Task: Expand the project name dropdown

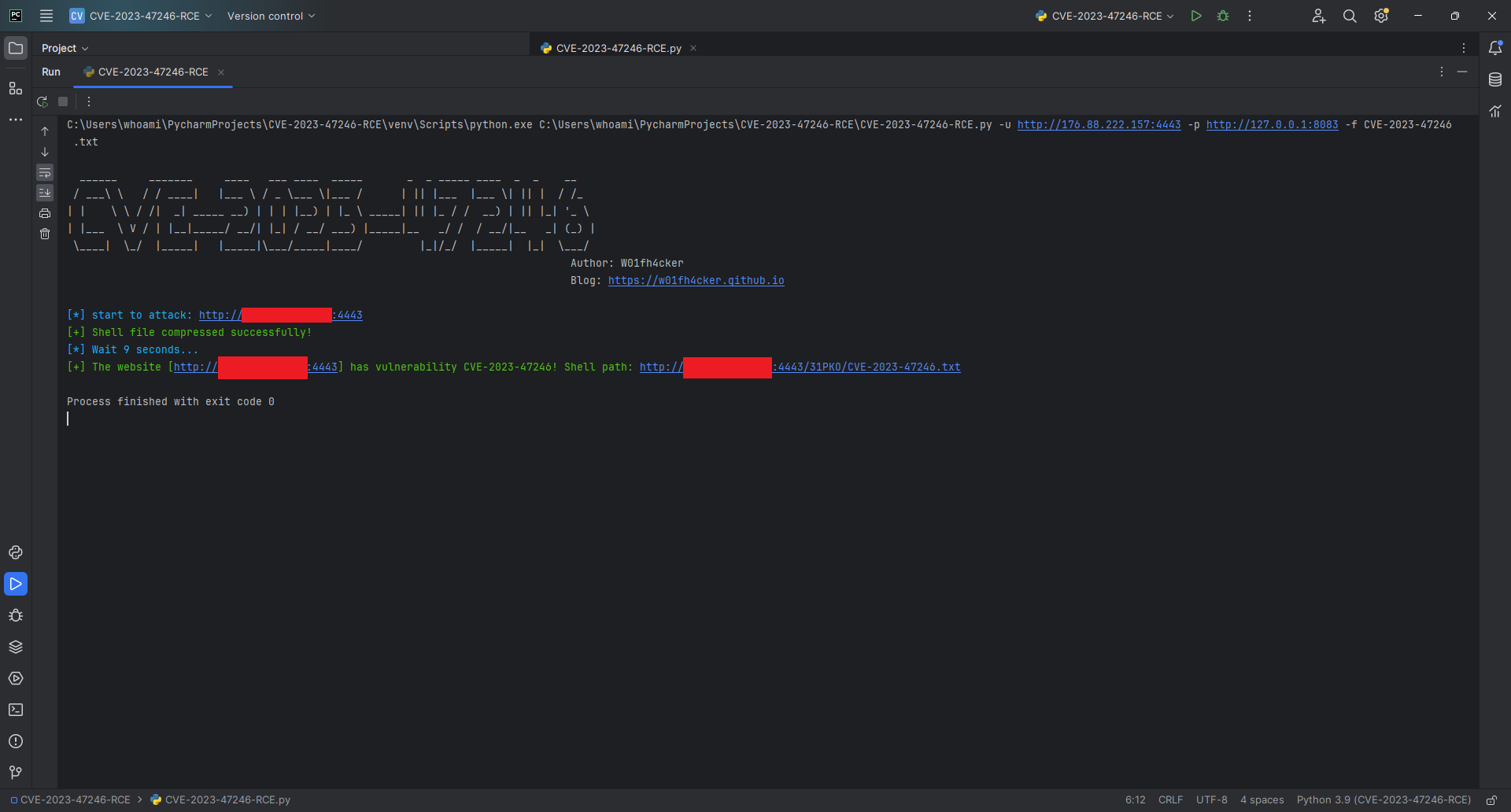Action: pyautogui.click(x=141, y=16)
